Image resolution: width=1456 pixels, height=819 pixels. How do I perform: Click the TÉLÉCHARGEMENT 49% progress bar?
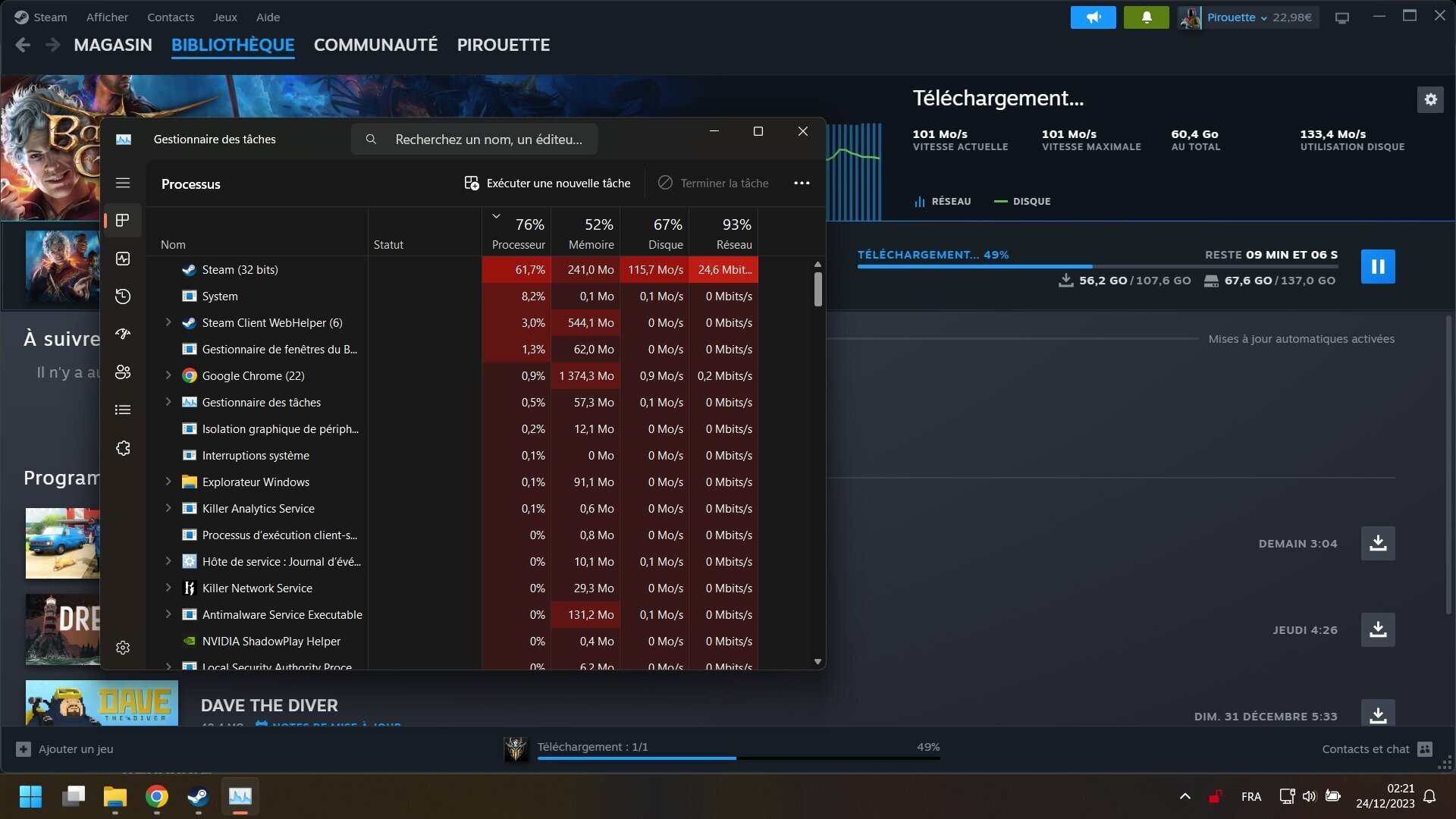coord(1097,266)
